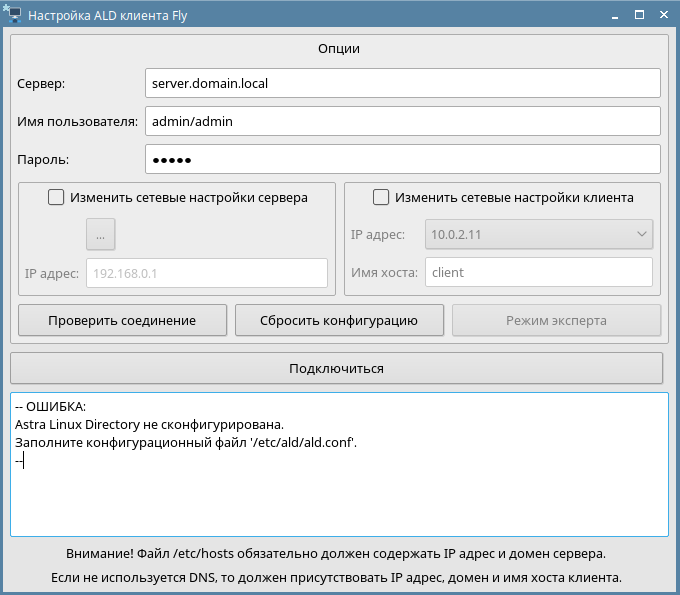Click the ALD client app icon in title bar
680x595 pixels.
pos(12,14)
